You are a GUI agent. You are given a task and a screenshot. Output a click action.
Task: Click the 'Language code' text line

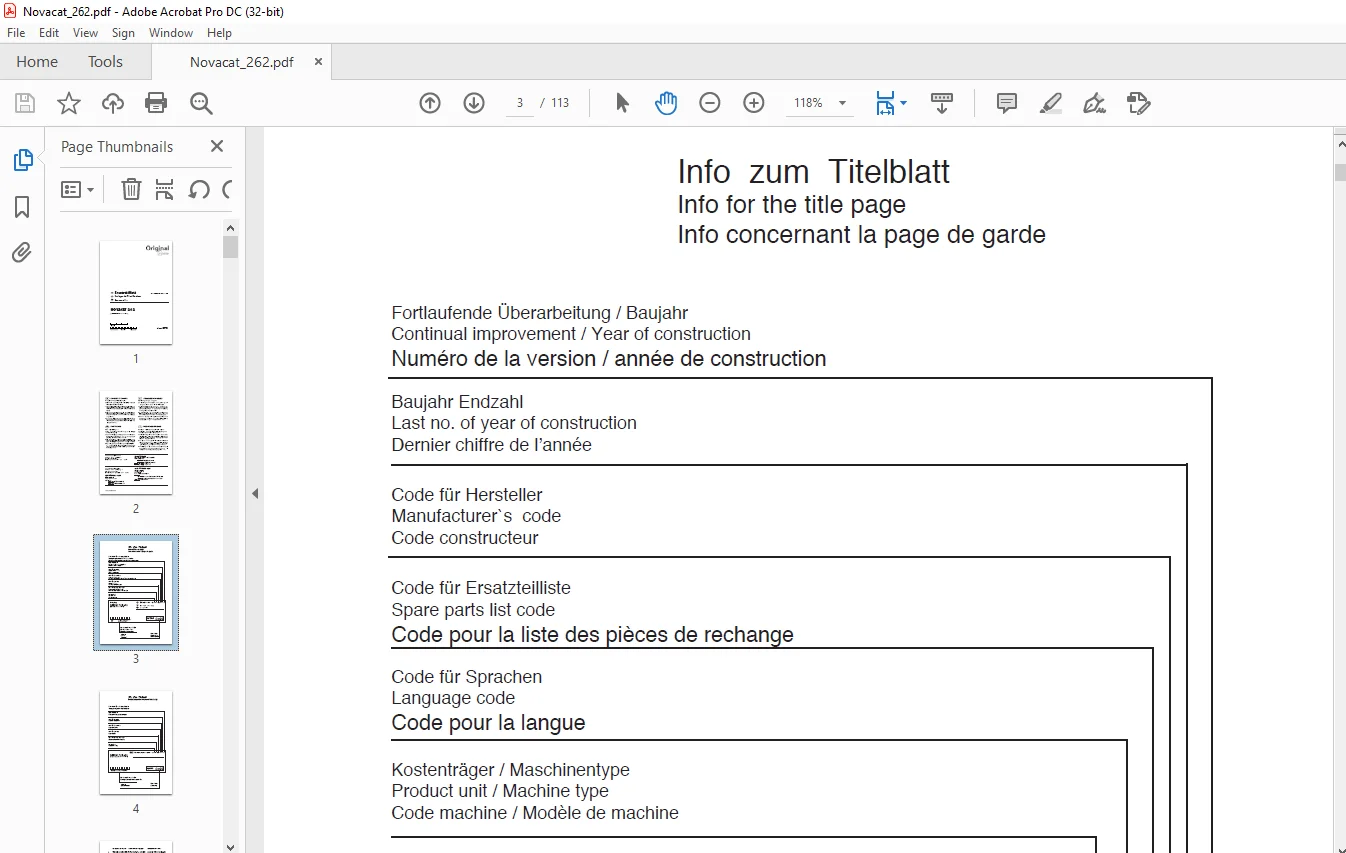point(453,698)
